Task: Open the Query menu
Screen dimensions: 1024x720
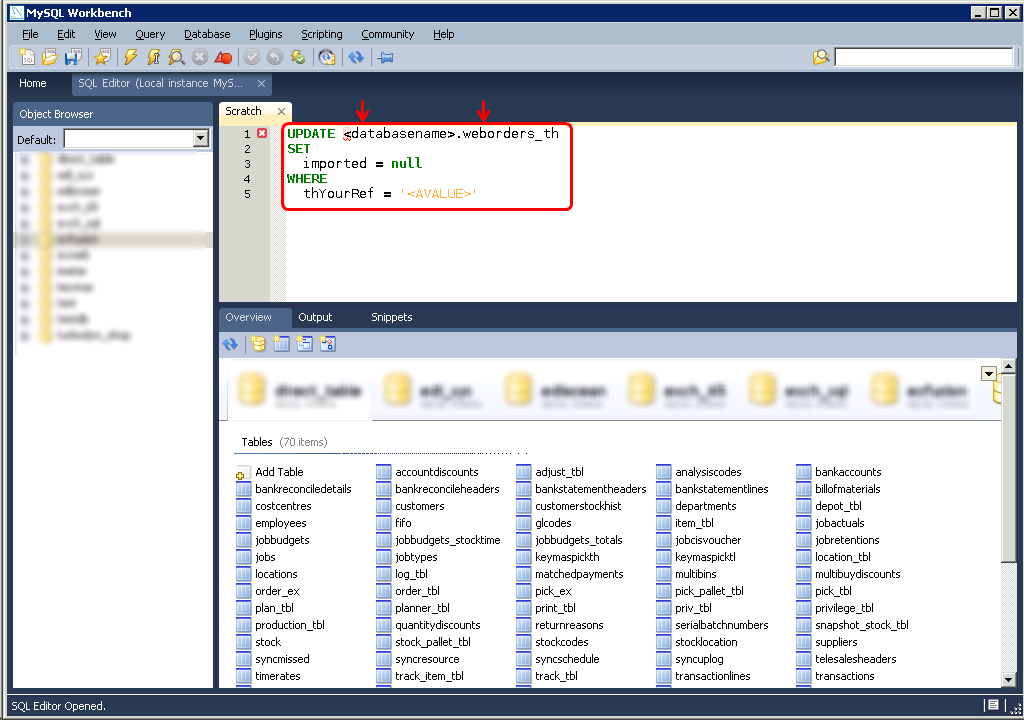Action: [150, 34]
